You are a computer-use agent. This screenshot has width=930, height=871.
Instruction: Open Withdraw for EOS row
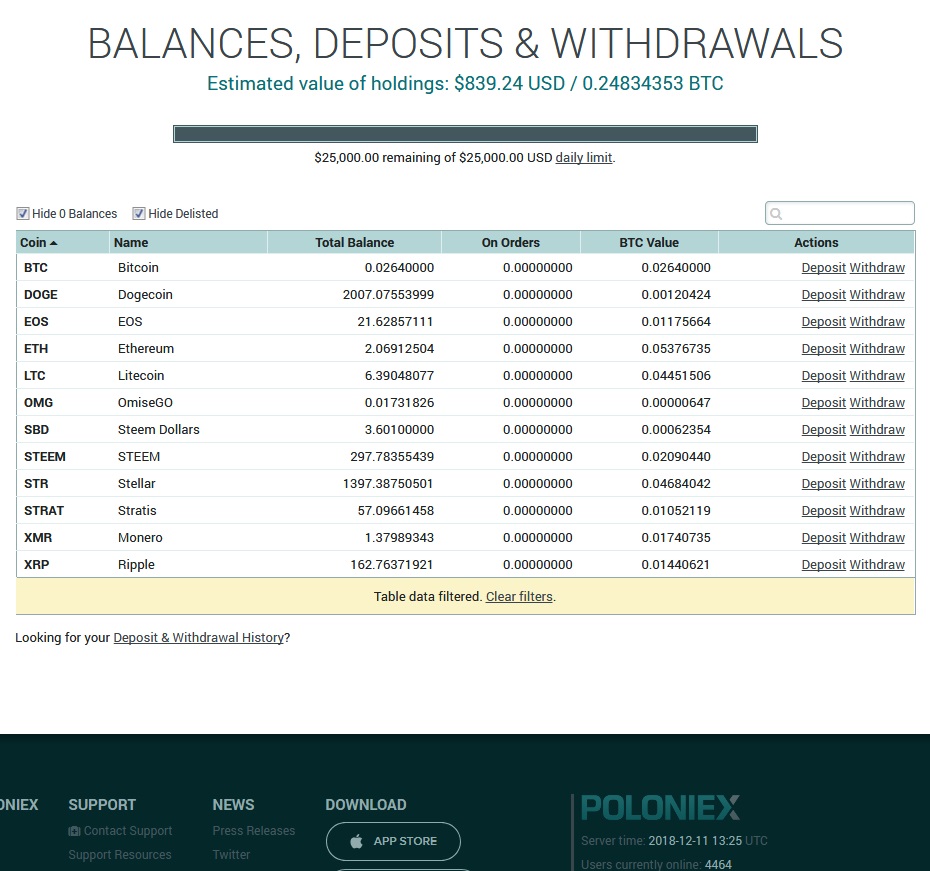coord(877,321)
